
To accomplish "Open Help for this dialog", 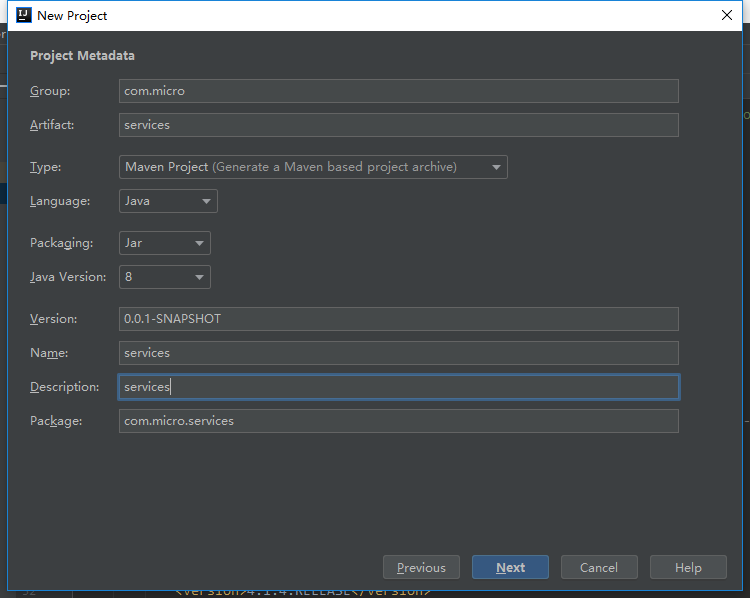I will (x=688, y=567).
